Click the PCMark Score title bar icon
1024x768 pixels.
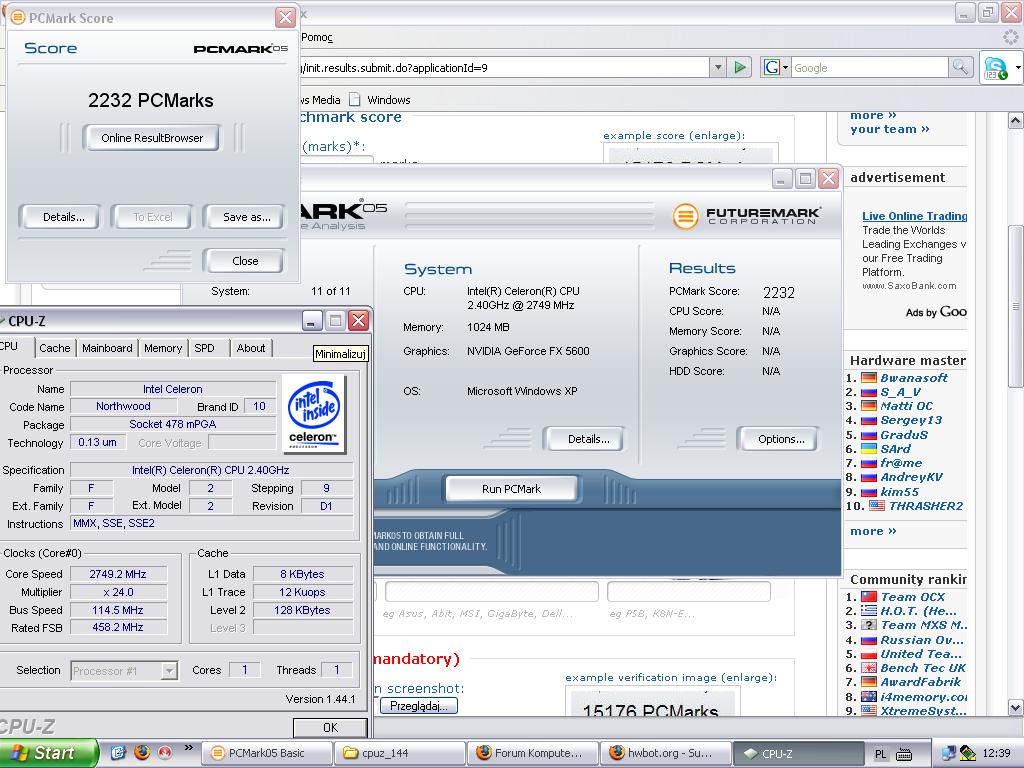click(18, 17)
